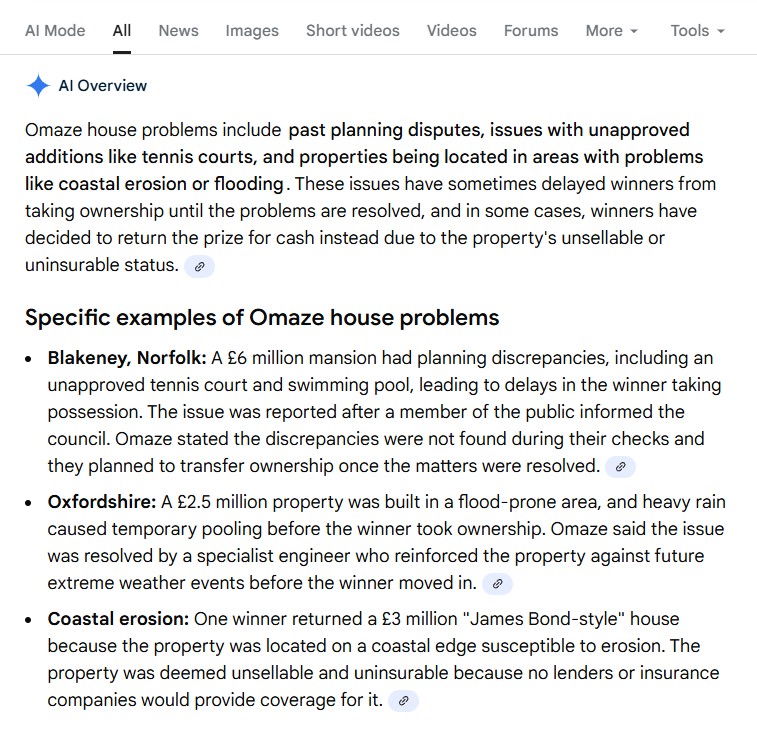Expand the More dropdown menu
Viewport: 757px width, 731px height.
coord(611,30)
